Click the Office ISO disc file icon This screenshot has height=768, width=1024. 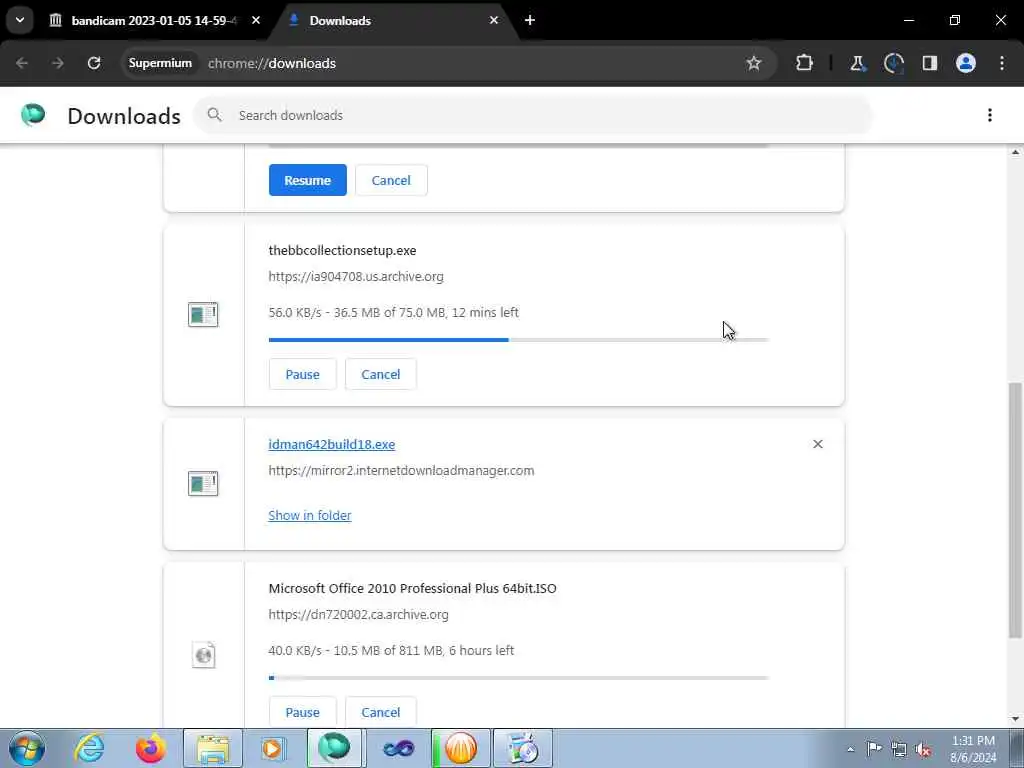pos(204,655)
